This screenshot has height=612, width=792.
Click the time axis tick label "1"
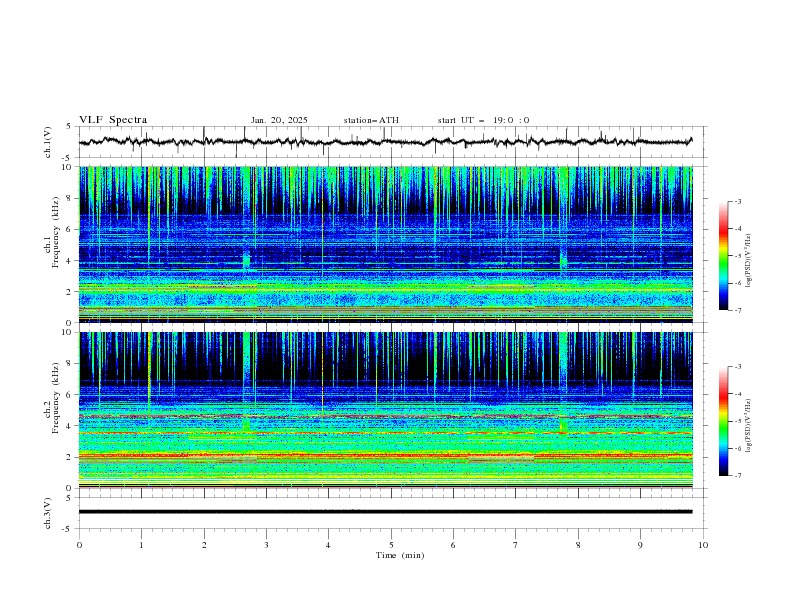(x=141, y=545)
